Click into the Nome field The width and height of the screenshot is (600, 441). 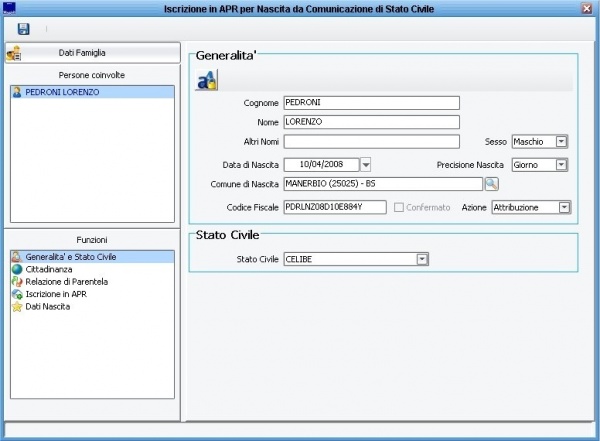pyautogui.click(x=372, y=122)
